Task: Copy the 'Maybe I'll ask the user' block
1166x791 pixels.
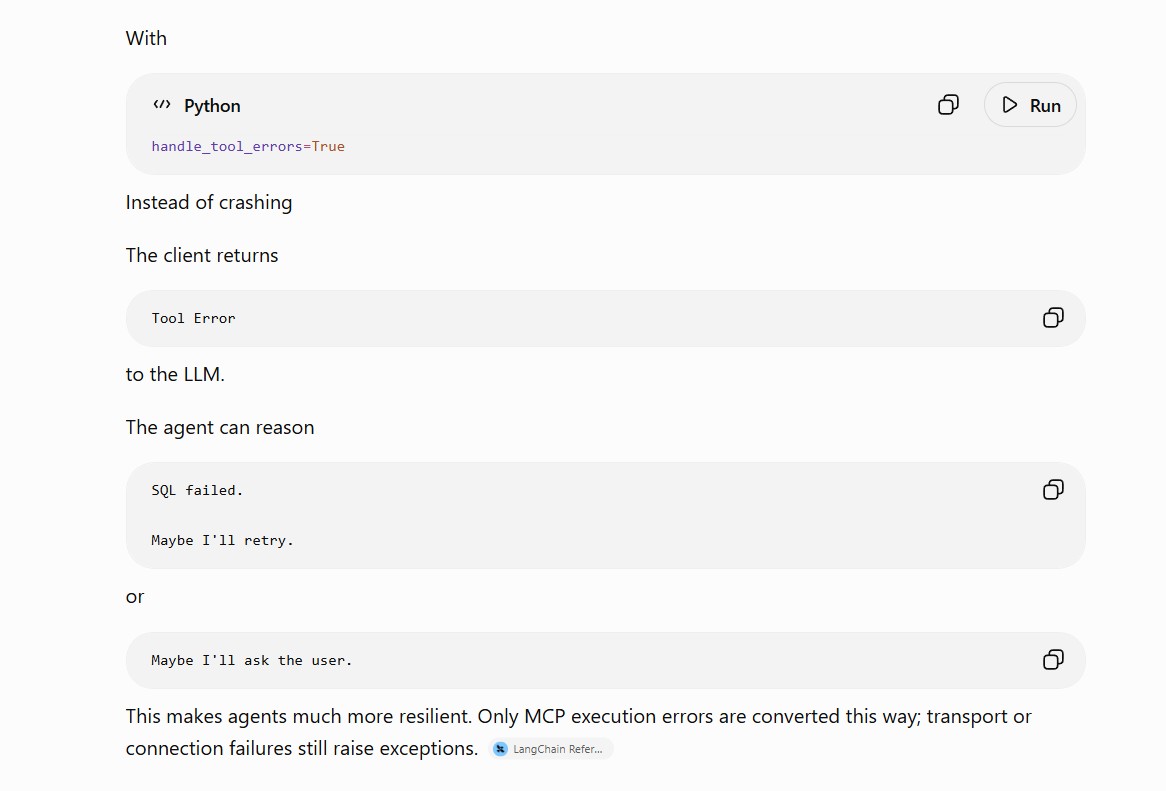Action: [1053, 659]
